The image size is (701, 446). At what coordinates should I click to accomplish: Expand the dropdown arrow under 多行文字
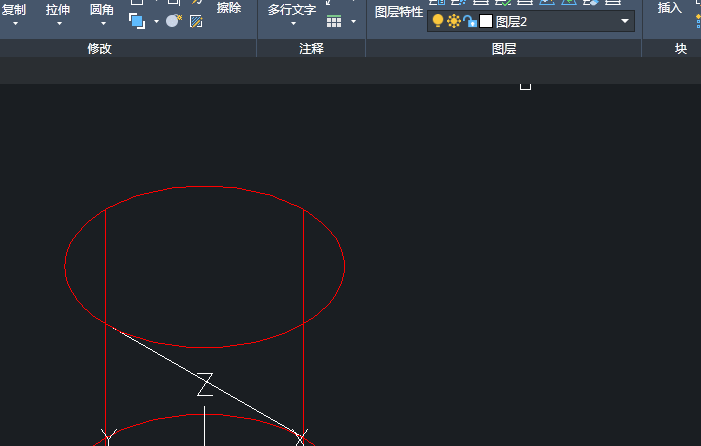293,23
